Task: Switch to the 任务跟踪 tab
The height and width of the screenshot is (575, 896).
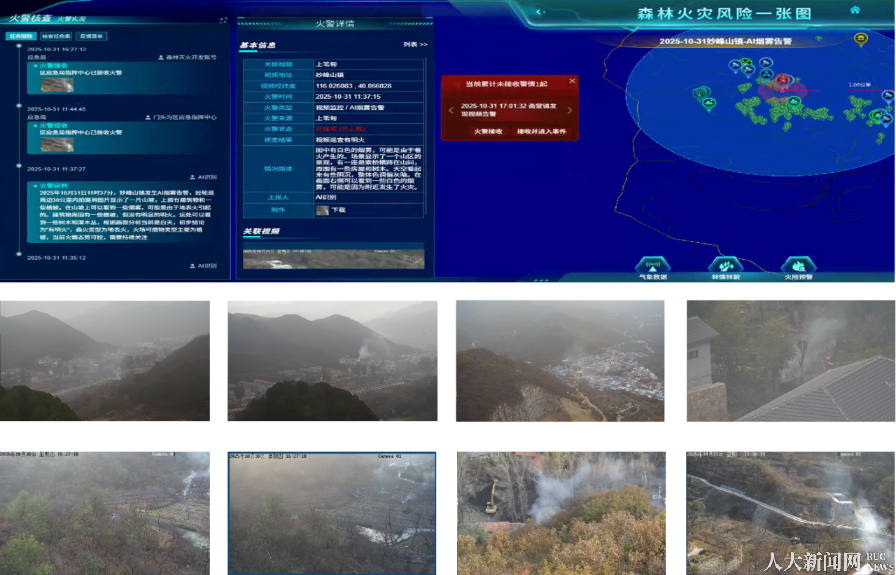Action: pos(19,36)
